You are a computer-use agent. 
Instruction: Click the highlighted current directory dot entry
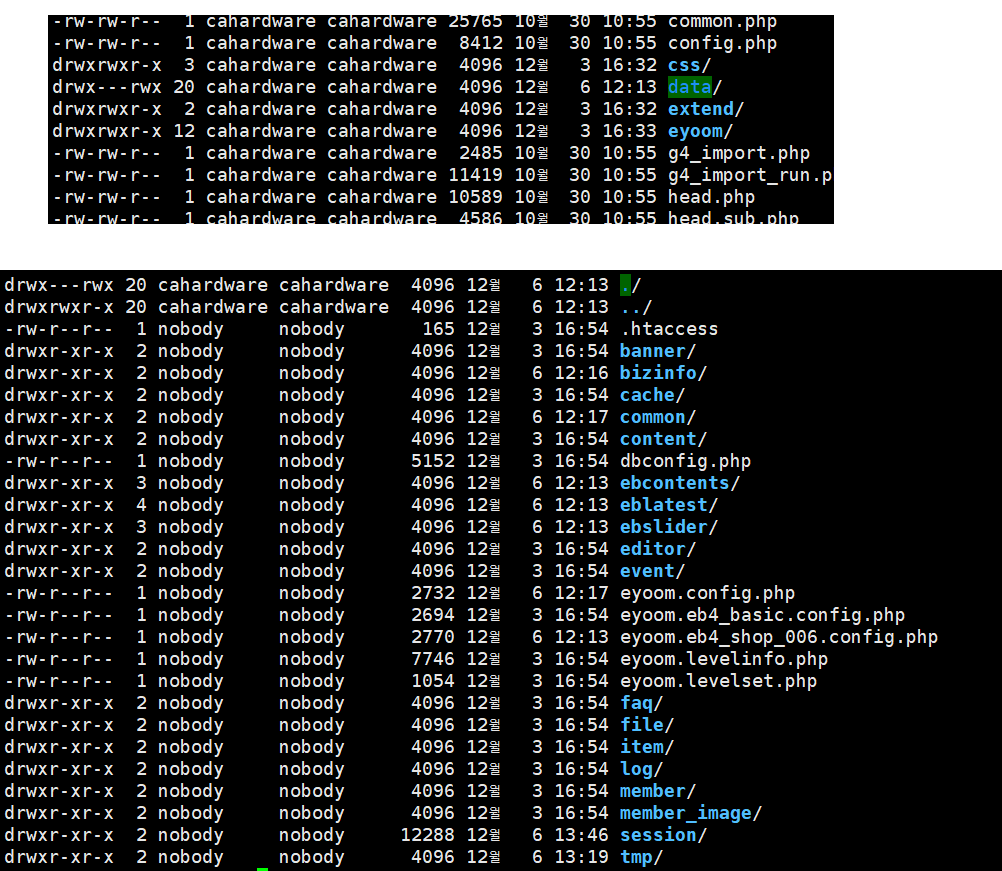point(626,285)
